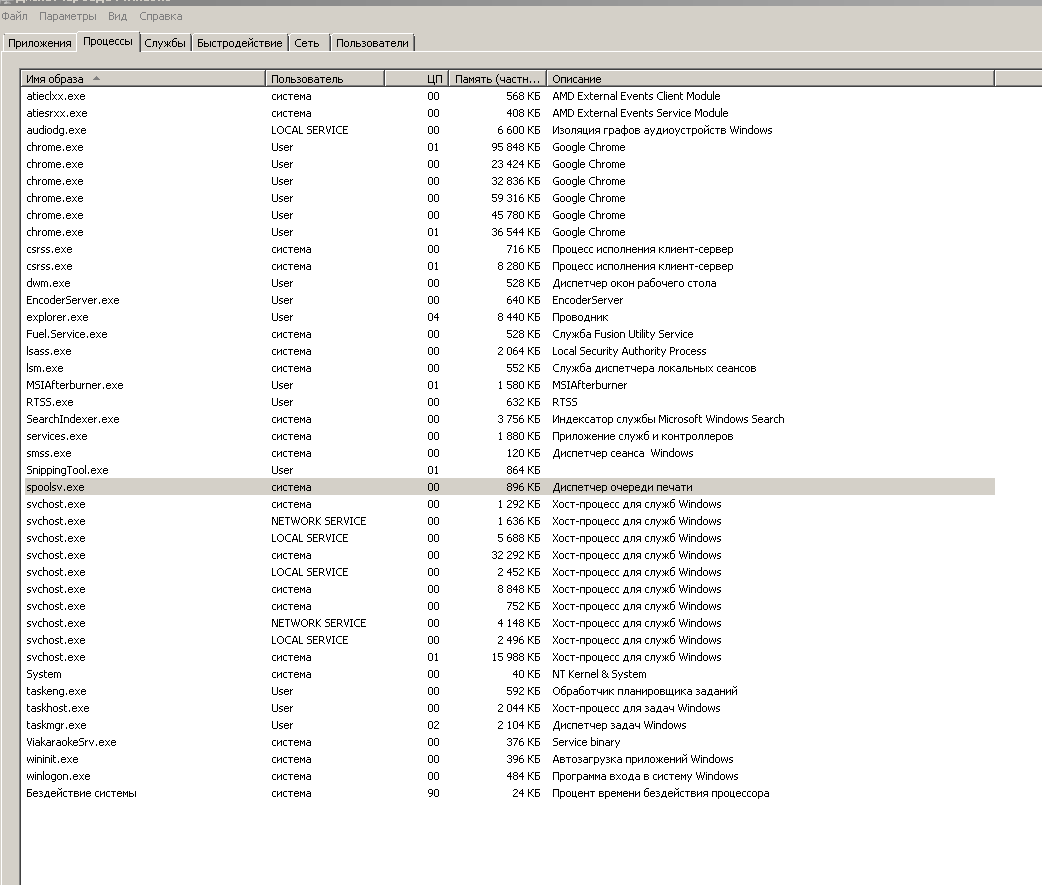Screen dimensions: 1042x885
Task: Select the ViakaraokeSrv.exe process
Action: (x=510, y=743)
